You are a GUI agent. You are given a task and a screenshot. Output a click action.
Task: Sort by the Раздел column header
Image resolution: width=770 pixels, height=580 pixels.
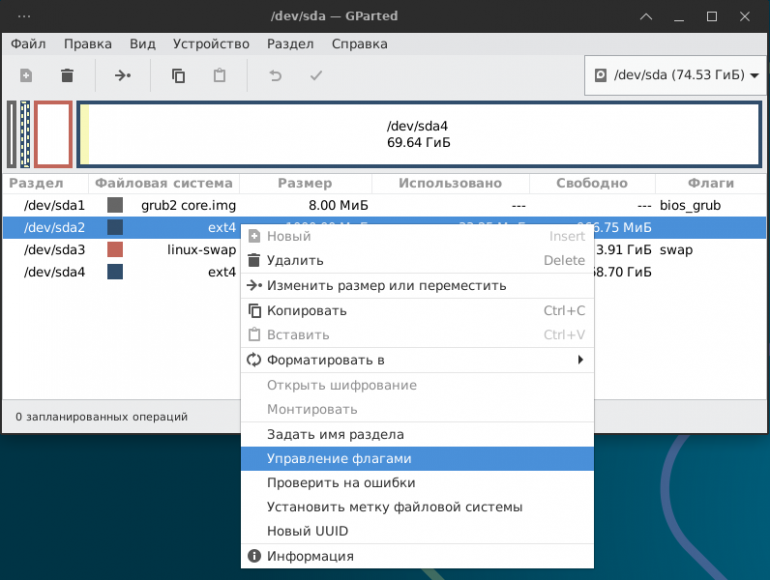pos(45,183)
